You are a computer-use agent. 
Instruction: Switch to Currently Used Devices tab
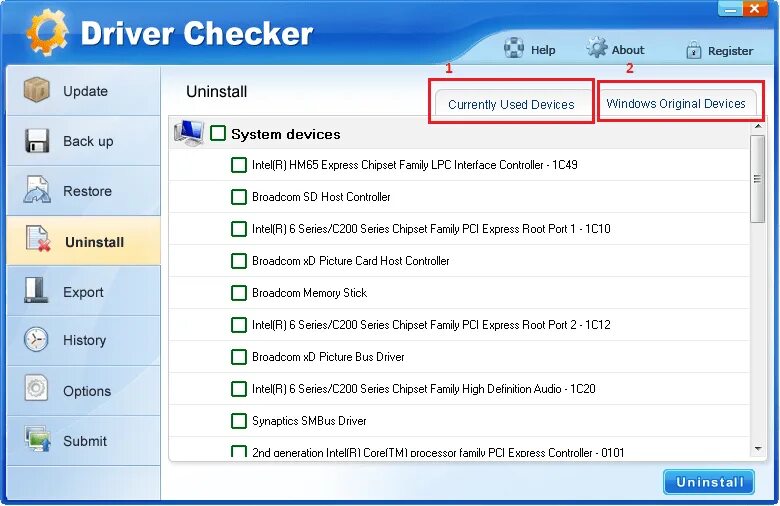tap(511, 104)
